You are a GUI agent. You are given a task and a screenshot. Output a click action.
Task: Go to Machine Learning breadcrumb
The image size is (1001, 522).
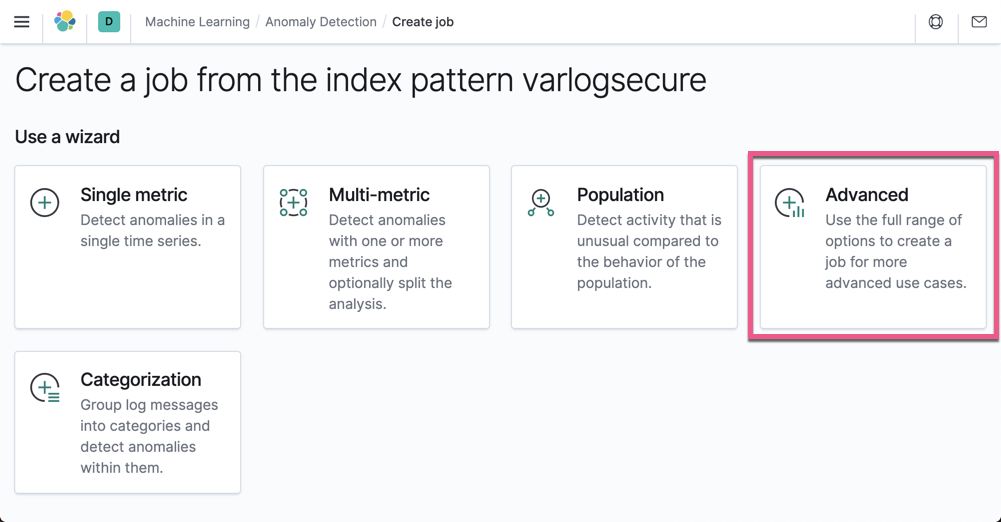[x=197, y=22]
